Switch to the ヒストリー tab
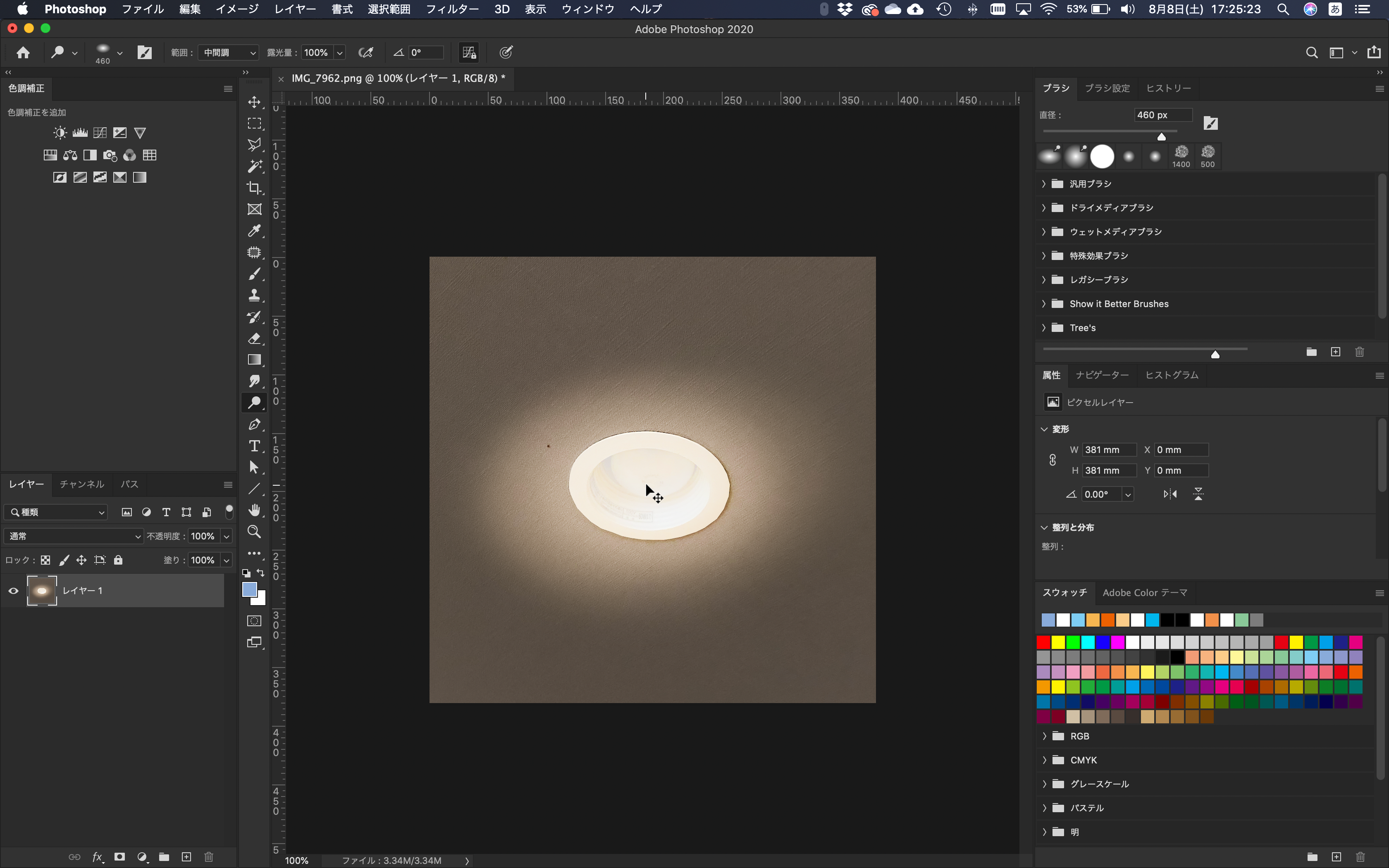This screenshot has height=868, width=1389. tap(1168, 88)
